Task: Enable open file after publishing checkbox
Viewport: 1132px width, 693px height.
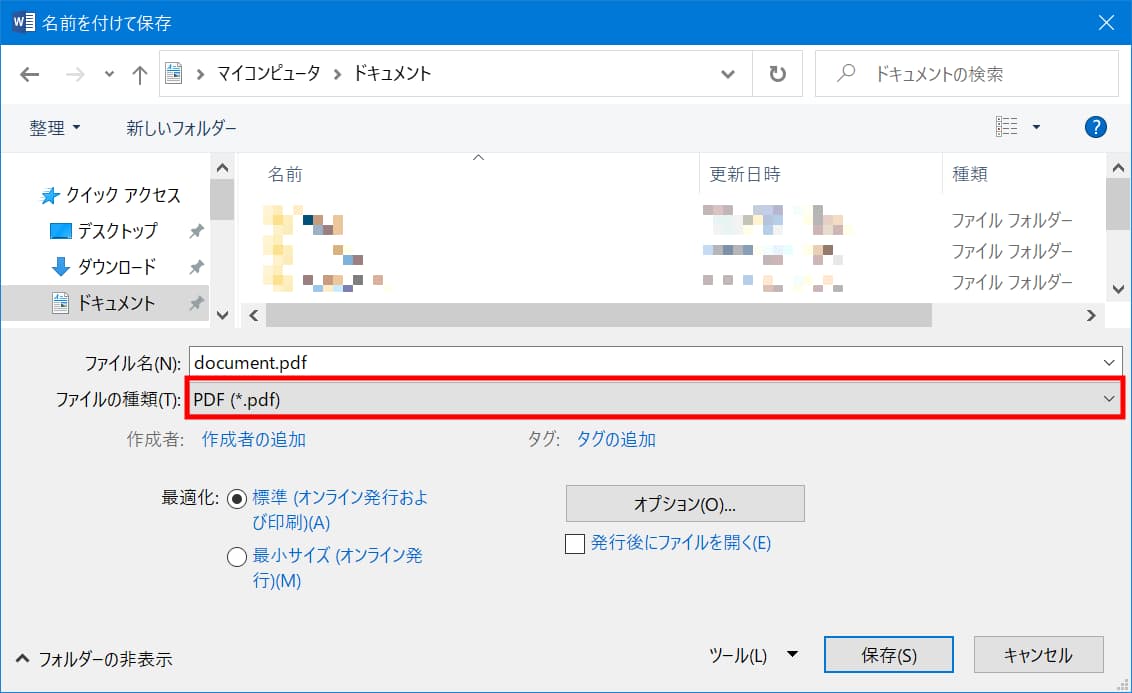Action: coord(575,544)
